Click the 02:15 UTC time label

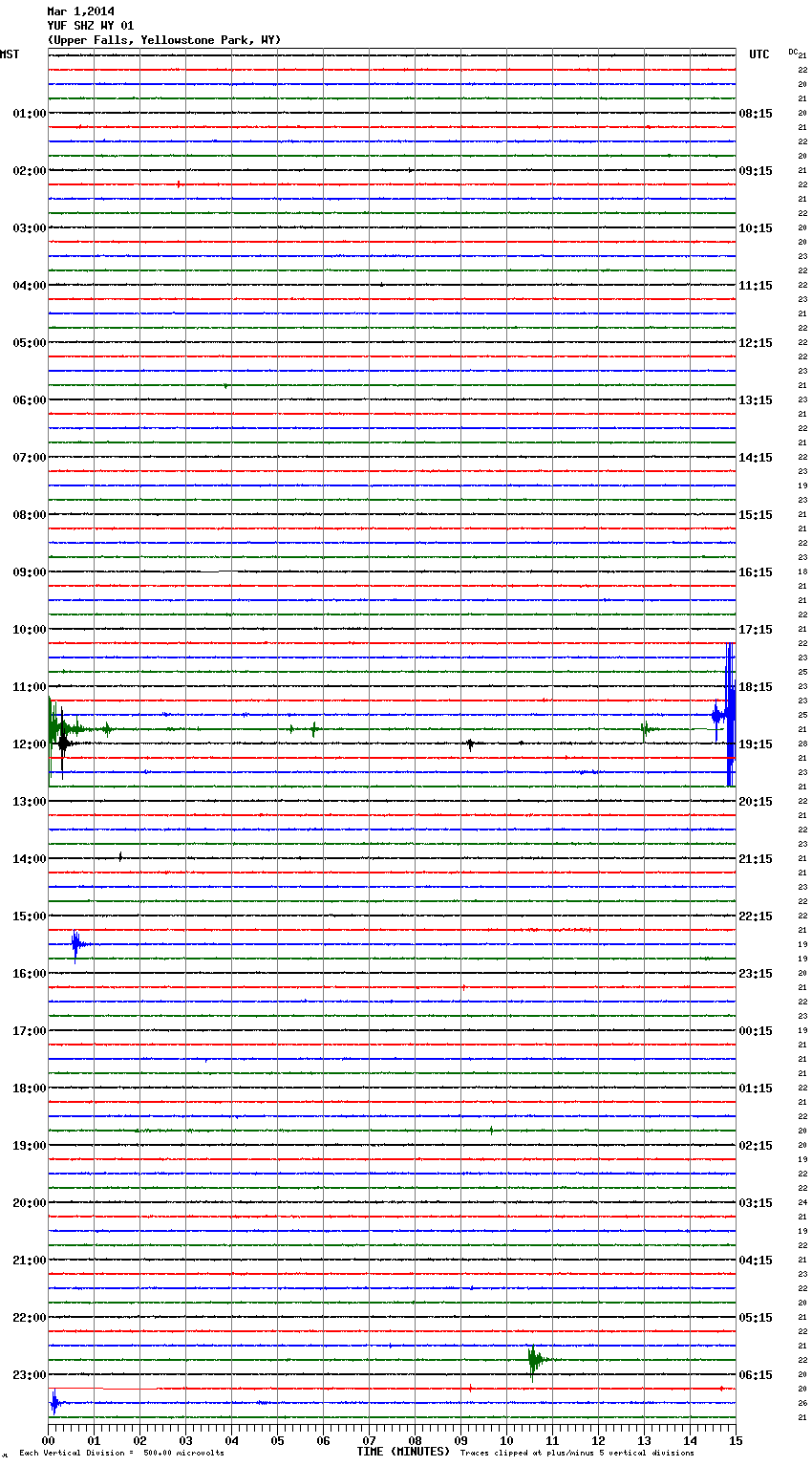[756, 1146]
